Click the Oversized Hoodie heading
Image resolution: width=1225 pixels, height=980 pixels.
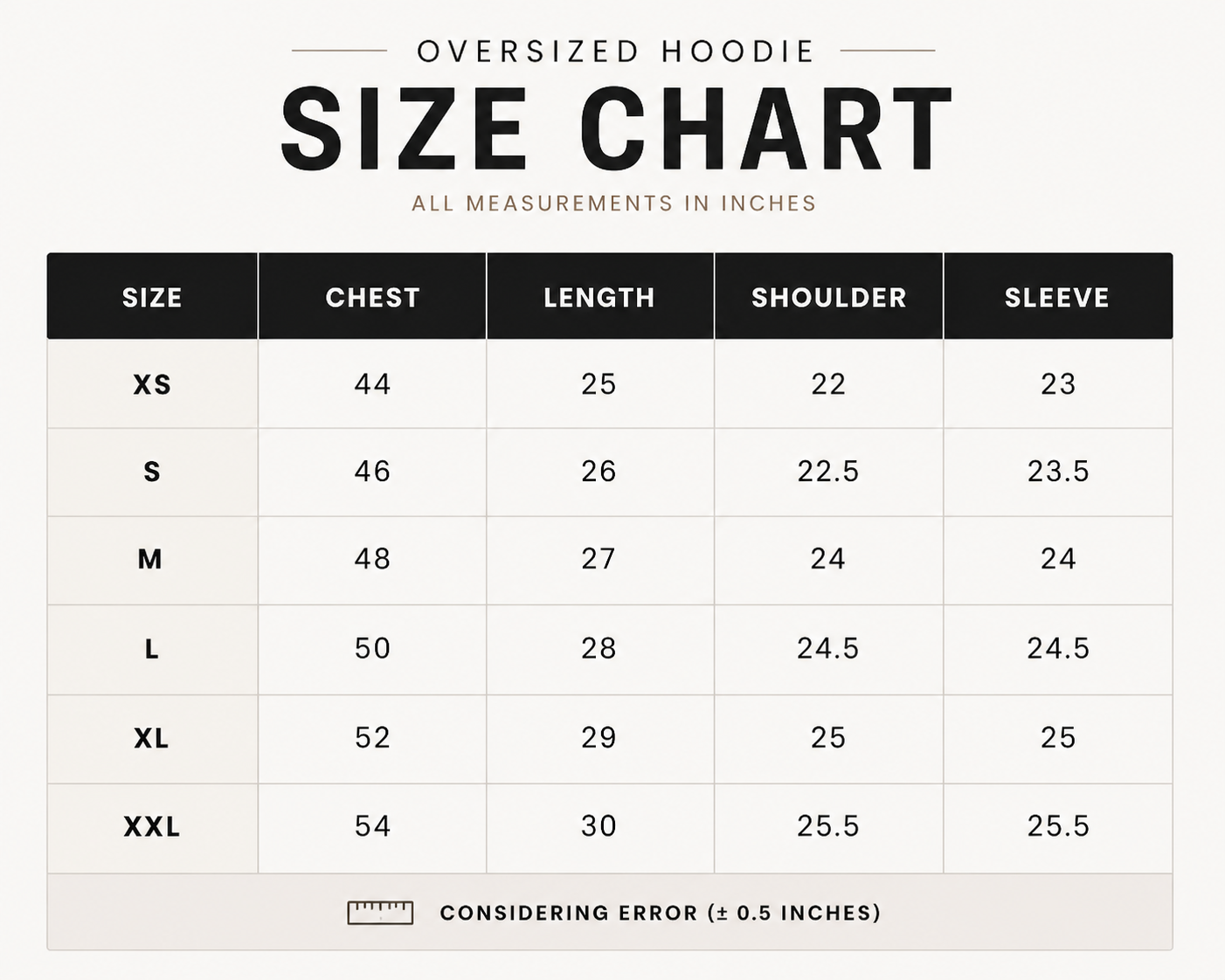616,52
